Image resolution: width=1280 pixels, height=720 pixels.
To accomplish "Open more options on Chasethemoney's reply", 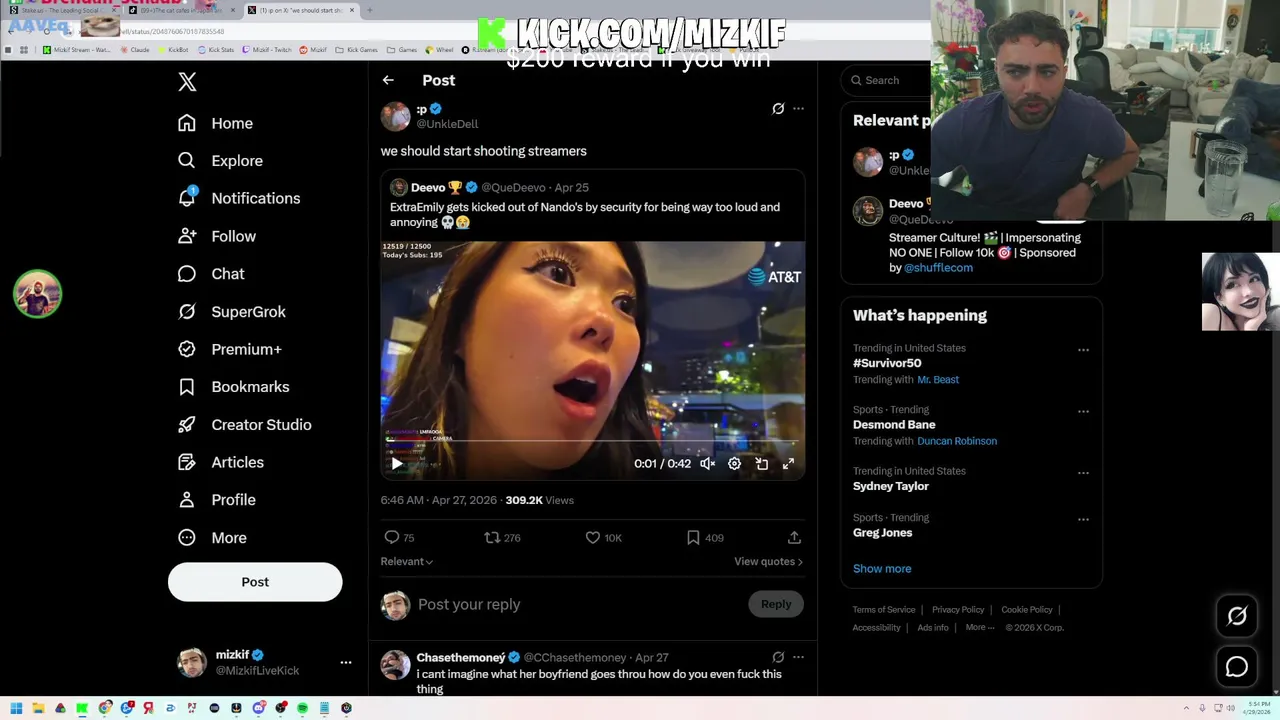I will [798, 657].
